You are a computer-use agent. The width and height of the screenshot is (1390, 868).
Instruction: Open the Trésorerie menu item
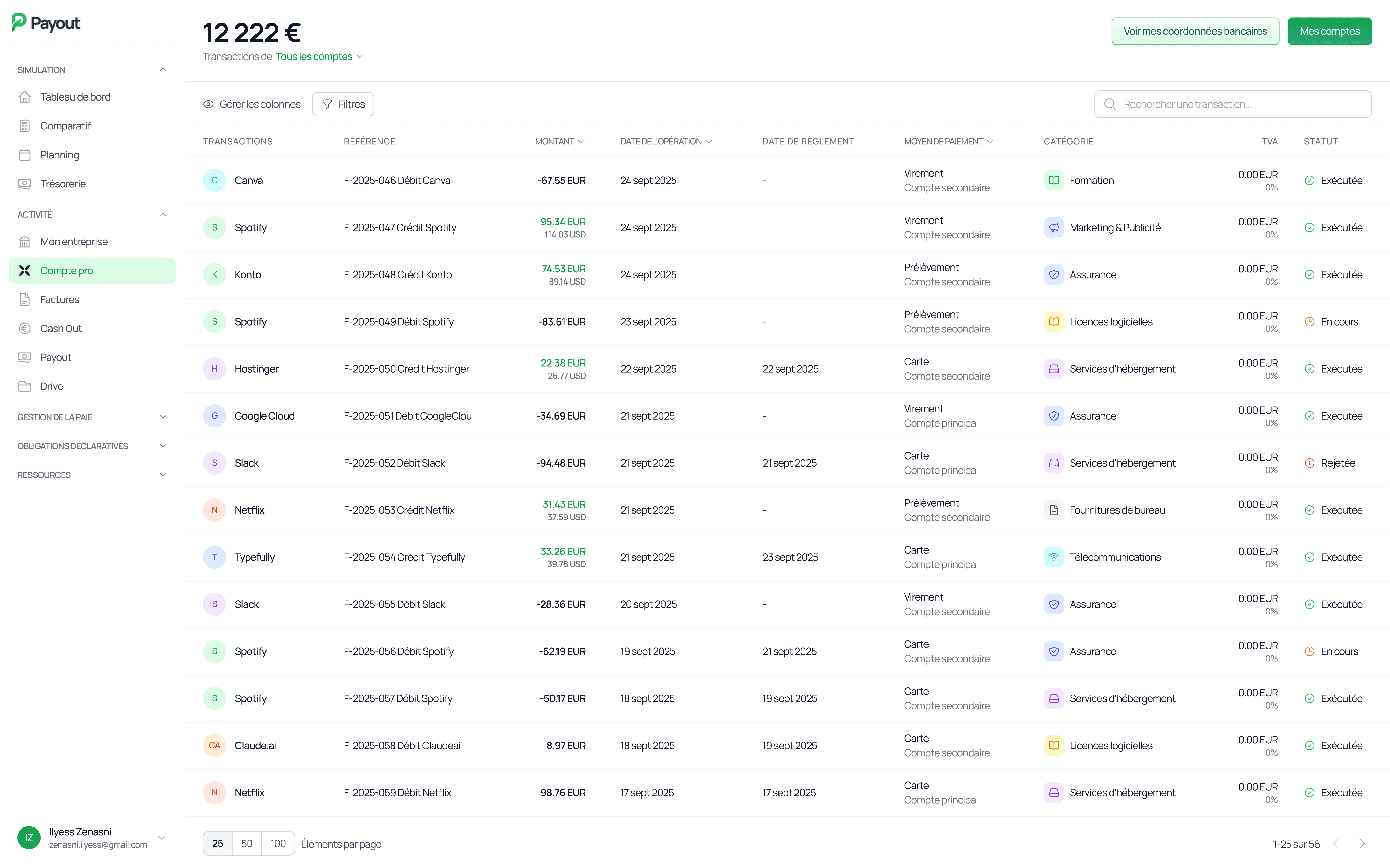(x=63, y=184)
